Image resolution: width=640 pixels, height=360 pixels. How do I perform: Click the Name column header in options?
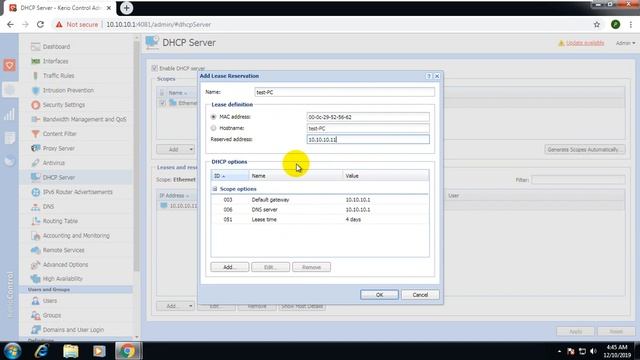pyautogui.click(x=296, y=176)
